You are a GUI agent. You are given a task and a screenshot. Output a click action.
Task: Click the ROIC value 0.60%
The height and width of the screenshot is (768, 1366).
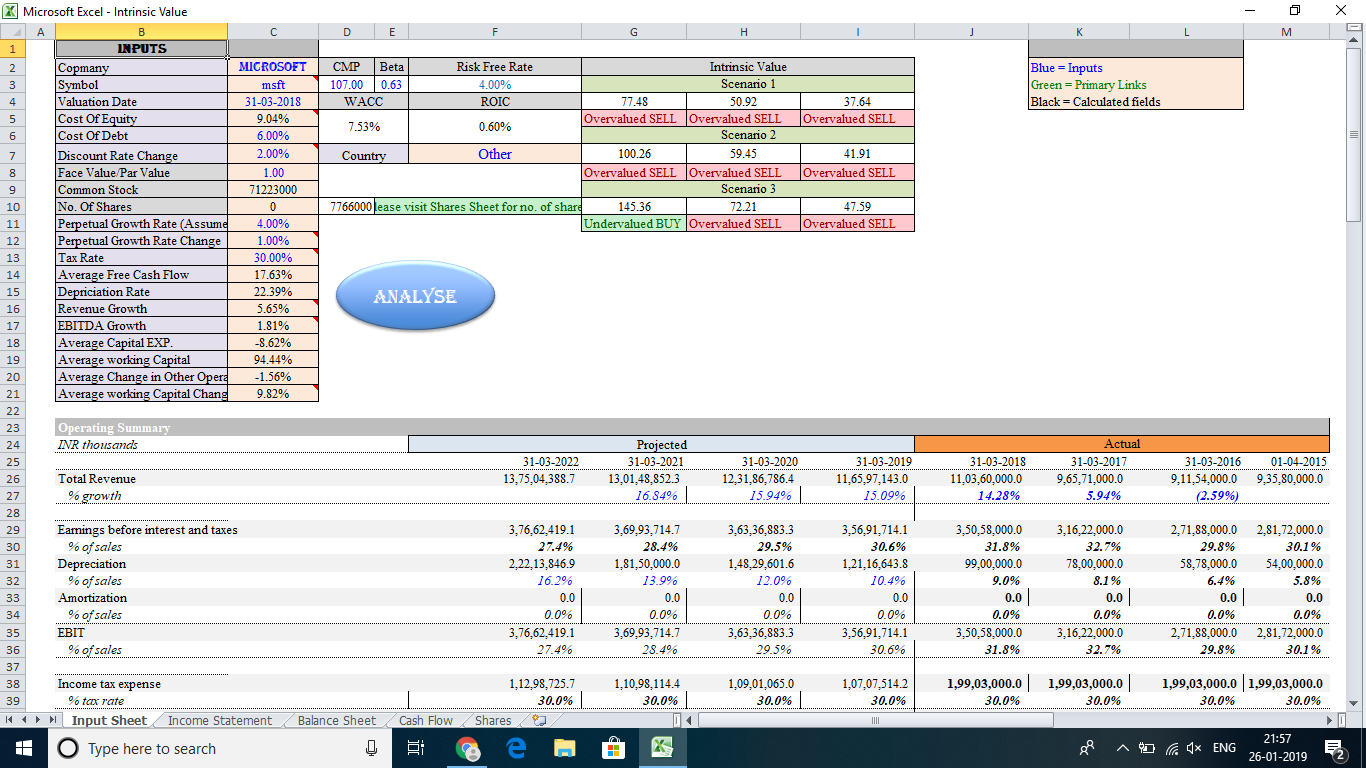coord(495,127)
